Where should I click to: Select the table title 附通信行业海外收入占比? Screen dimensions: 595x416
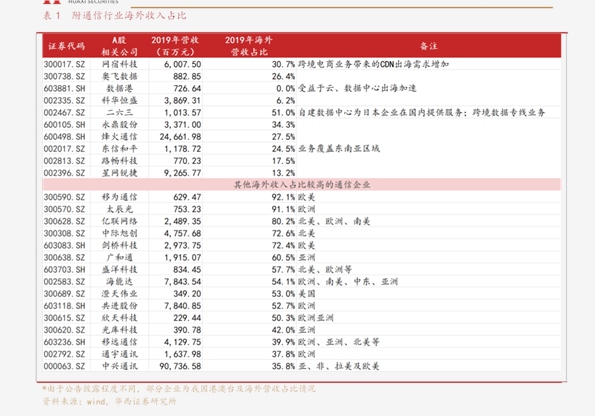129,16
